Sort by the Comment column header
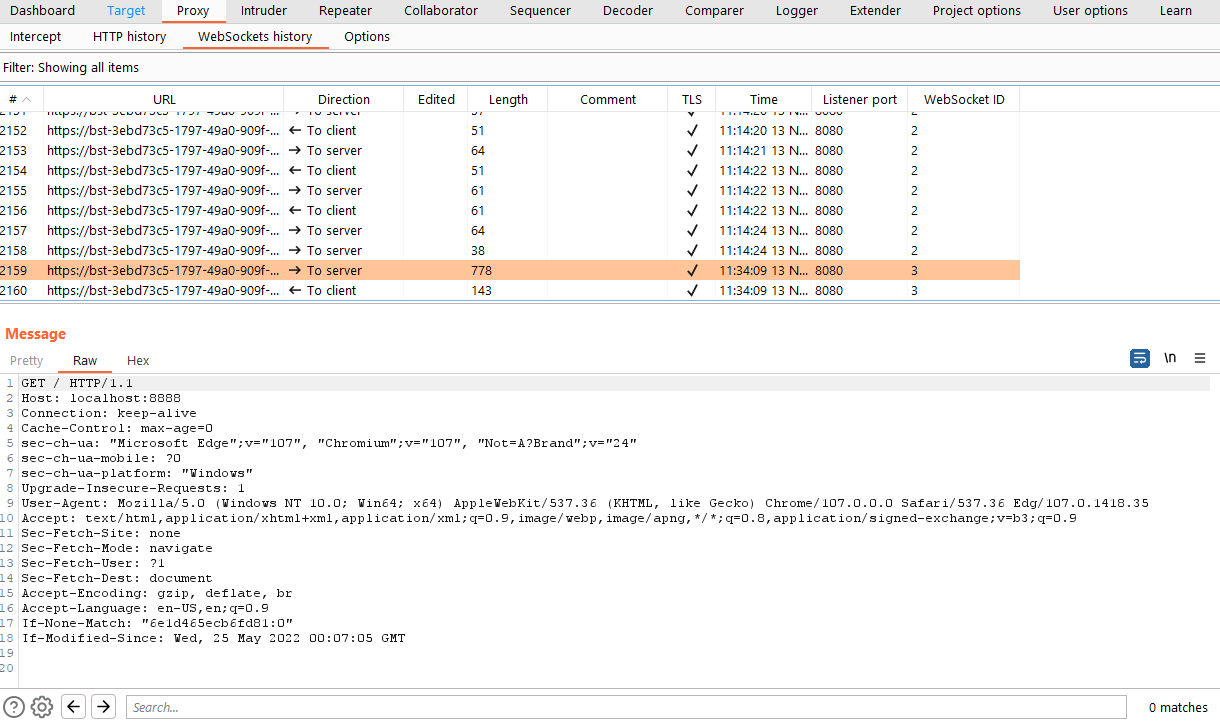The image size is (1220, 722). click(x=608, y=99)
